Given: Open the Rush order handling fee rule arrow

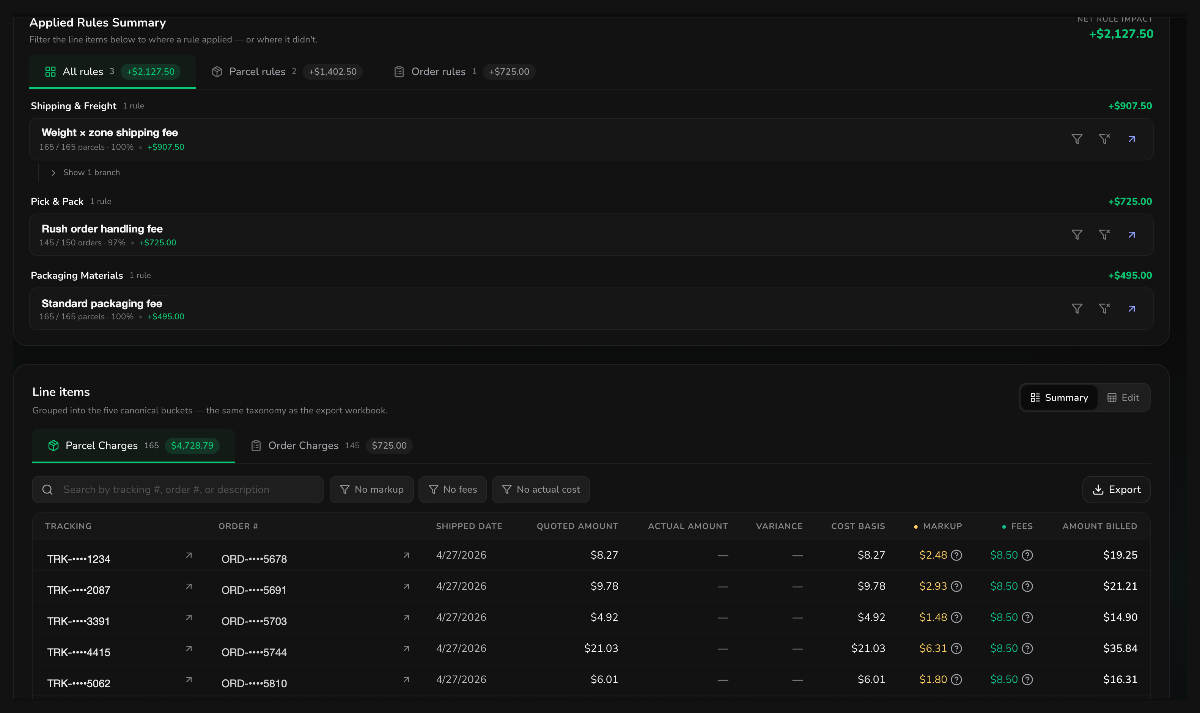Looking at the screenshot, I should tap(1132, 235).
